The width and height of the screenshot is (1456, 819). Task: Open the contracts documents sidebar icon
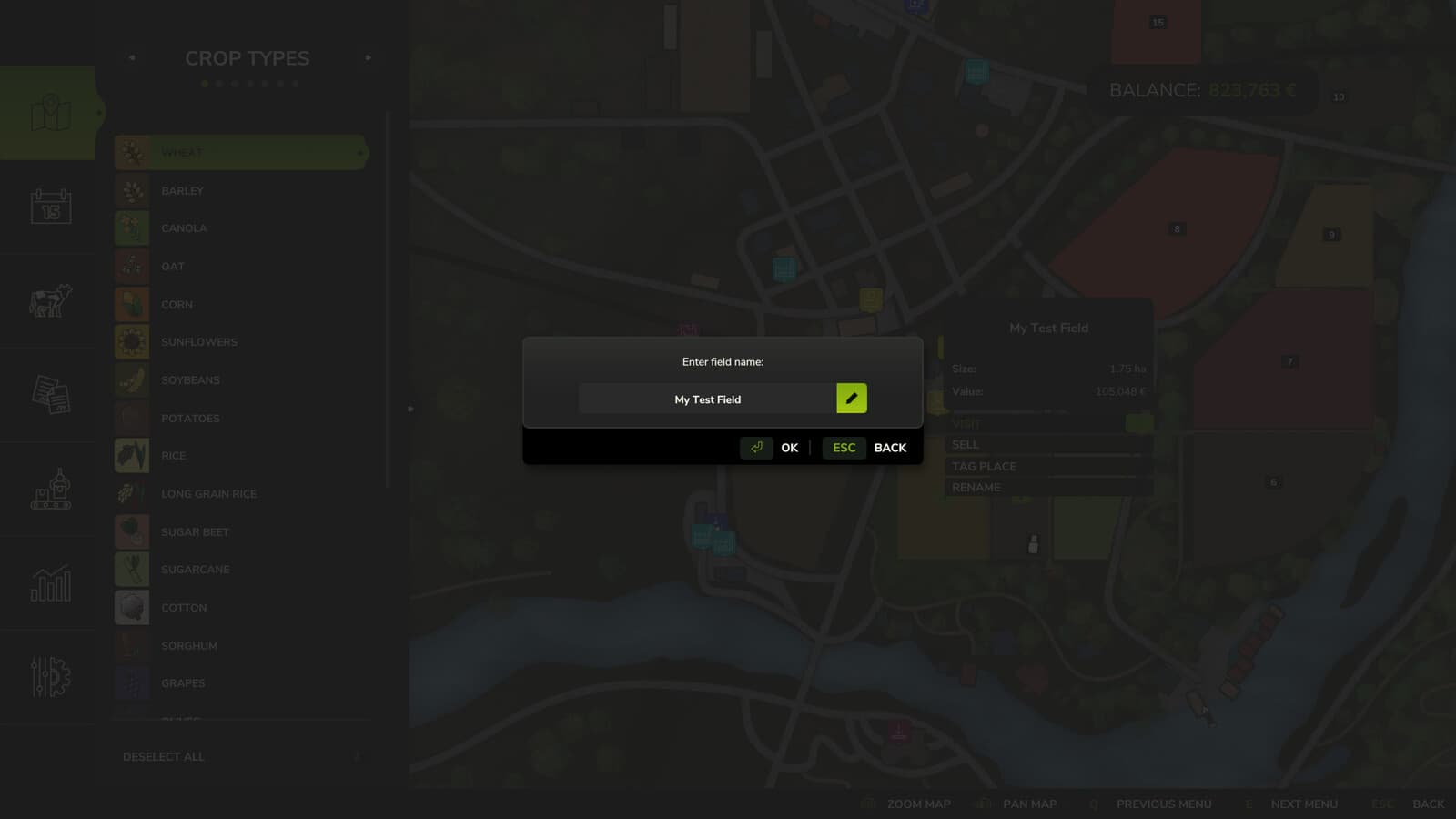pos(51,394)
